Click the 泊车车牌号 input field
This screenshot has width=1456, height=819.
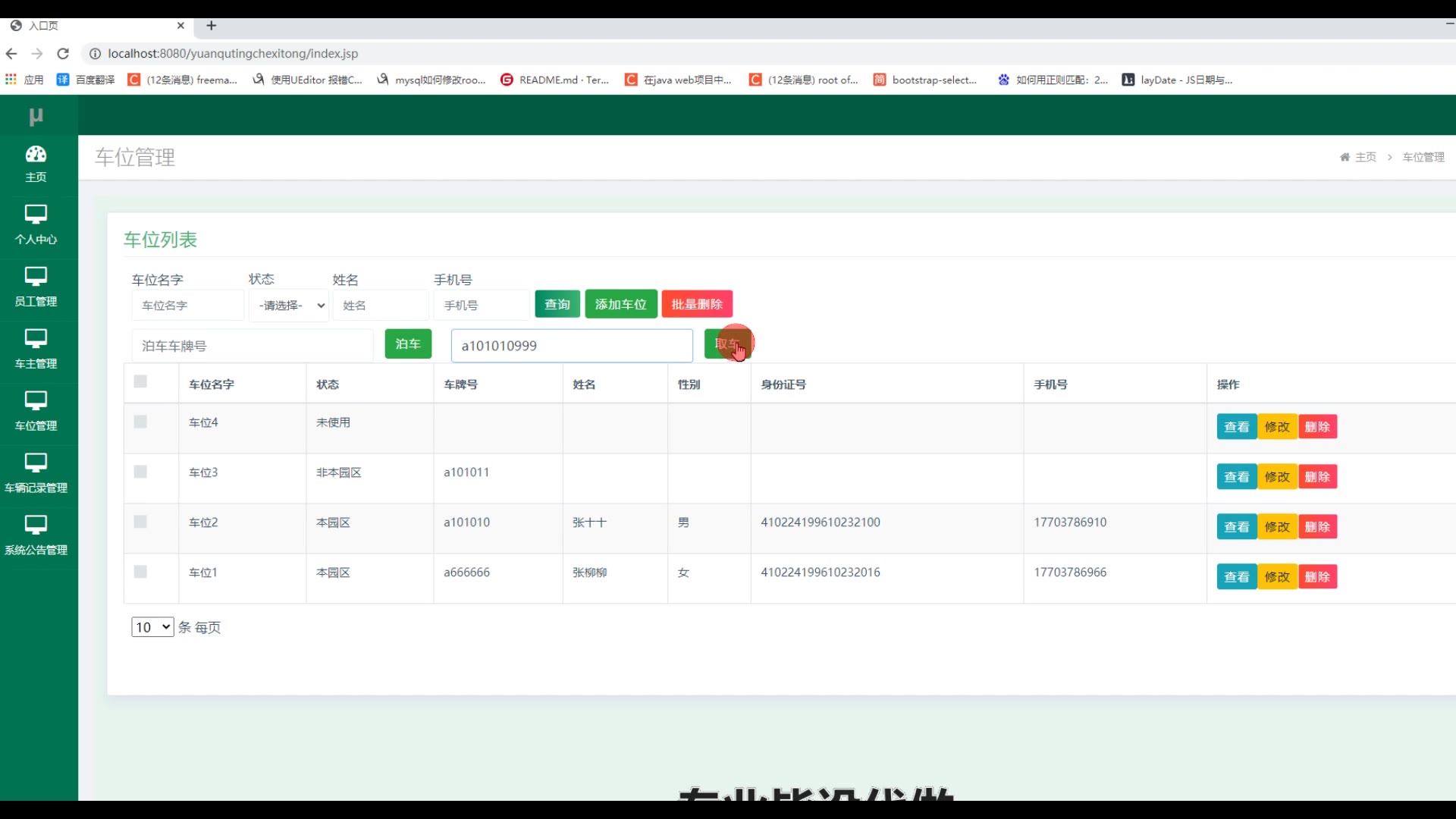252,346
